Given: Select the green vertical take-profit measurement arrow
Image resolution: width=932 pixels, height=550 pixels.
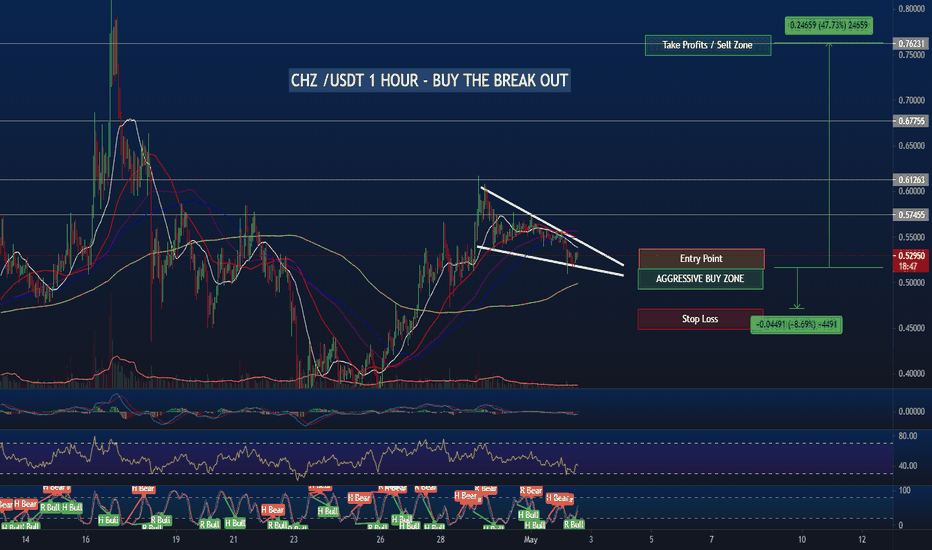Looking at the screenshot, I should pyautogui.click(x=829, y=155).
